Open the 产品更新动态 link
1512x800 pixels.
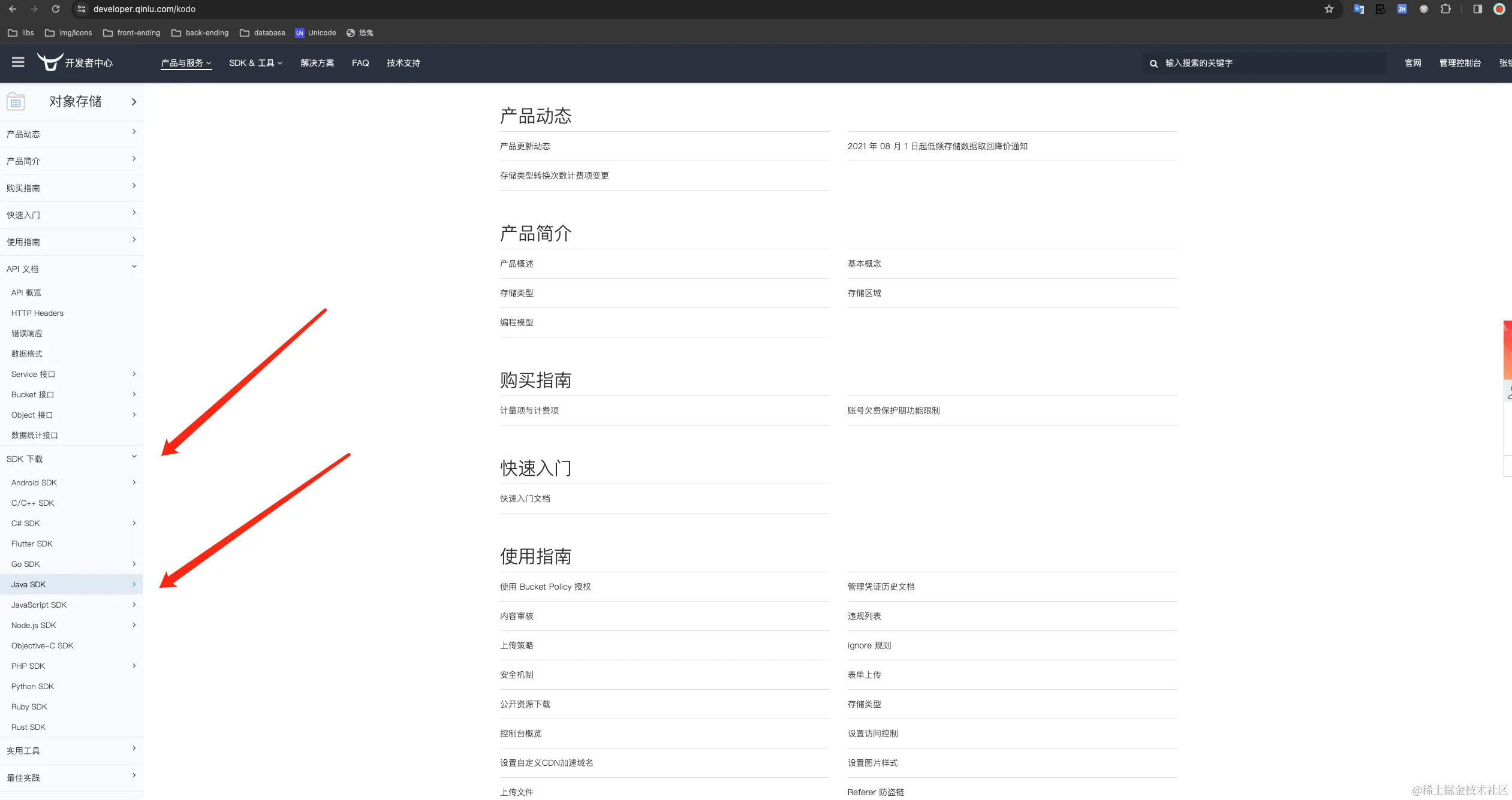coord(525,146)
